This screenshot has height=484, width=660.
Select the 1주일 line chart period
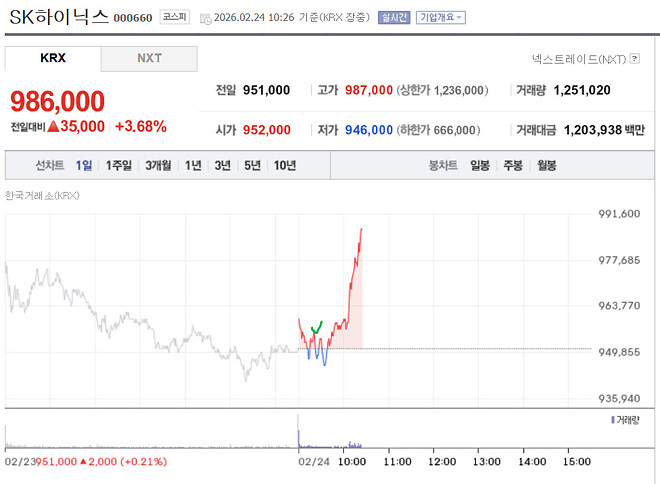118,165
